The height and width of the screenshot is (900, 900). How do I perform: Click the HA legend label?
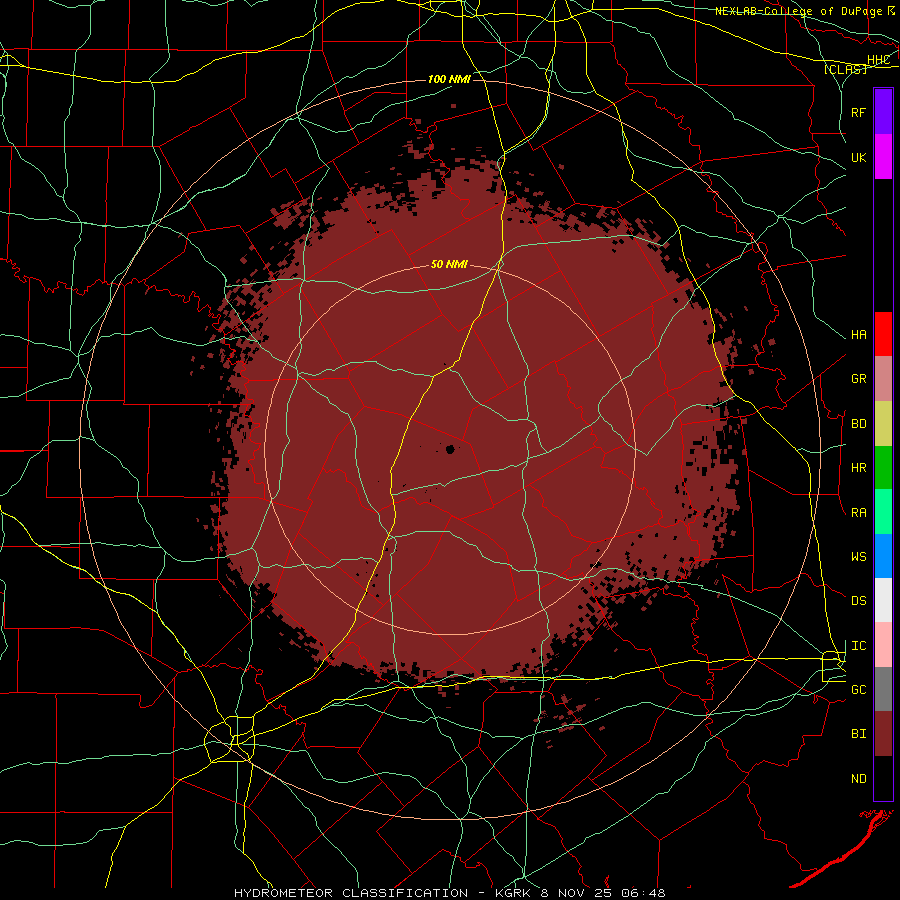tap(859, 334)
